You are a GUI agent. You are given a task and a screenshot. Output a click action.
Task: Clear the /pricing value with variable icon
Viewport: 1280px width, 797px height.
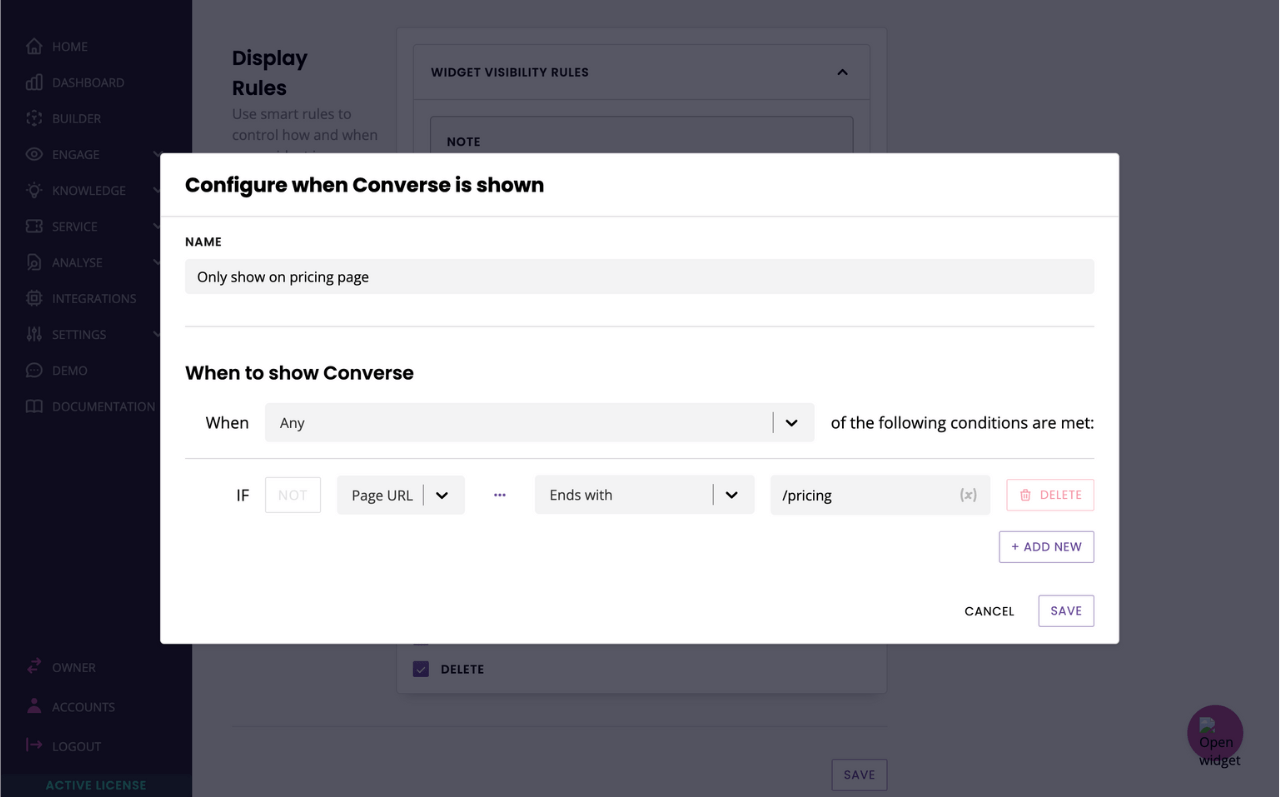(x=967, y=495)
